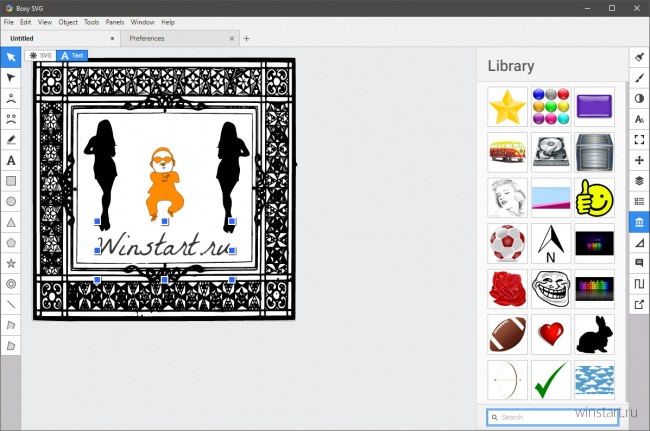Select the Freehand pencil tool
Viewport: 650px width, 431px height.
(11, 140)
